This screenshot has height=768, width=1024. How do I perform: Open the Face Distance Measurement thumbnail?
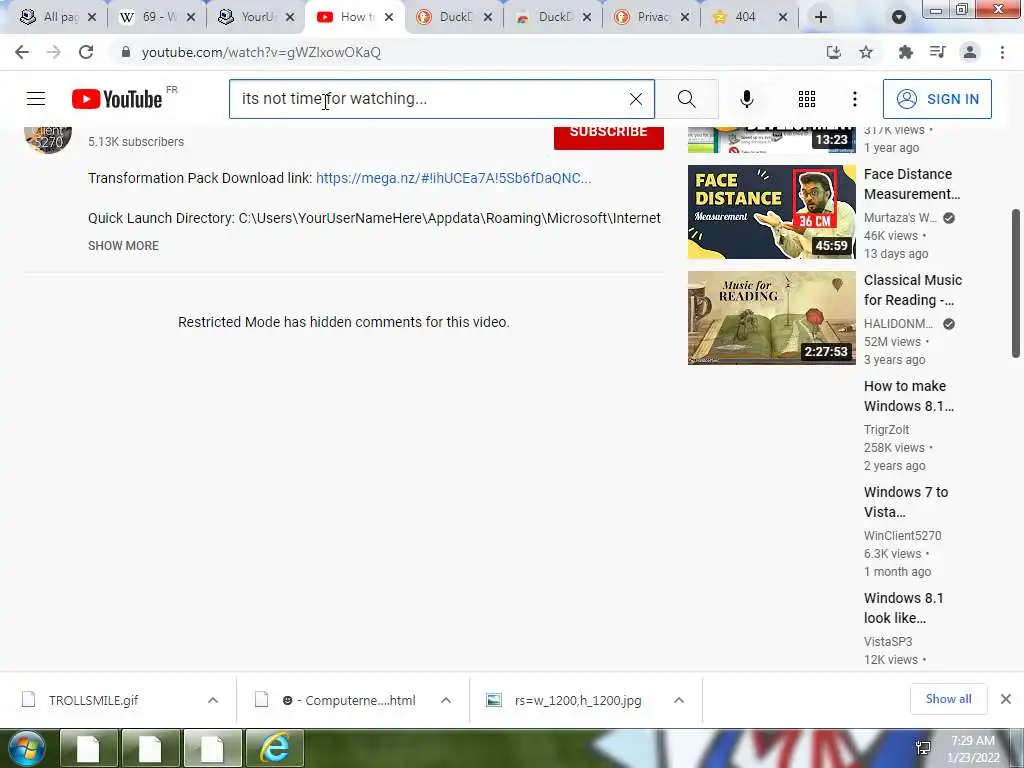pos(771,212)
